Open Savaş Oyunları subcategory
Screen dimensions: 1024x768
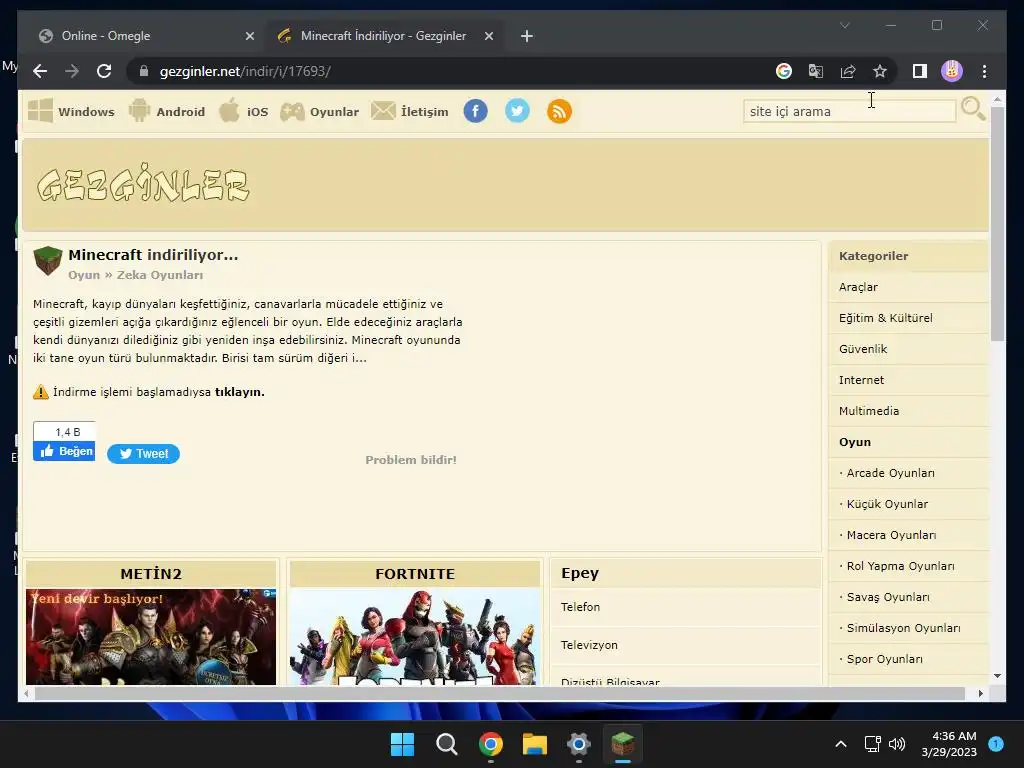(888, 597)
